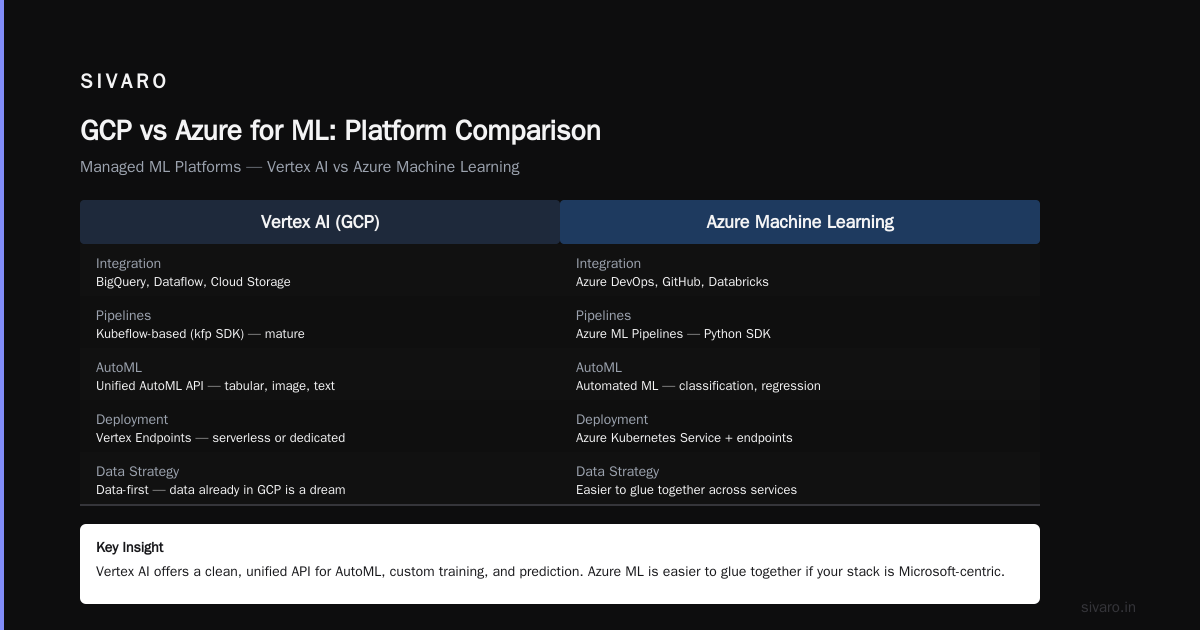Image resolution: width=1200 pixels, height=630 pixels.
Task: Select the Azure Machine Learning column header
Action: pos(800,222)
